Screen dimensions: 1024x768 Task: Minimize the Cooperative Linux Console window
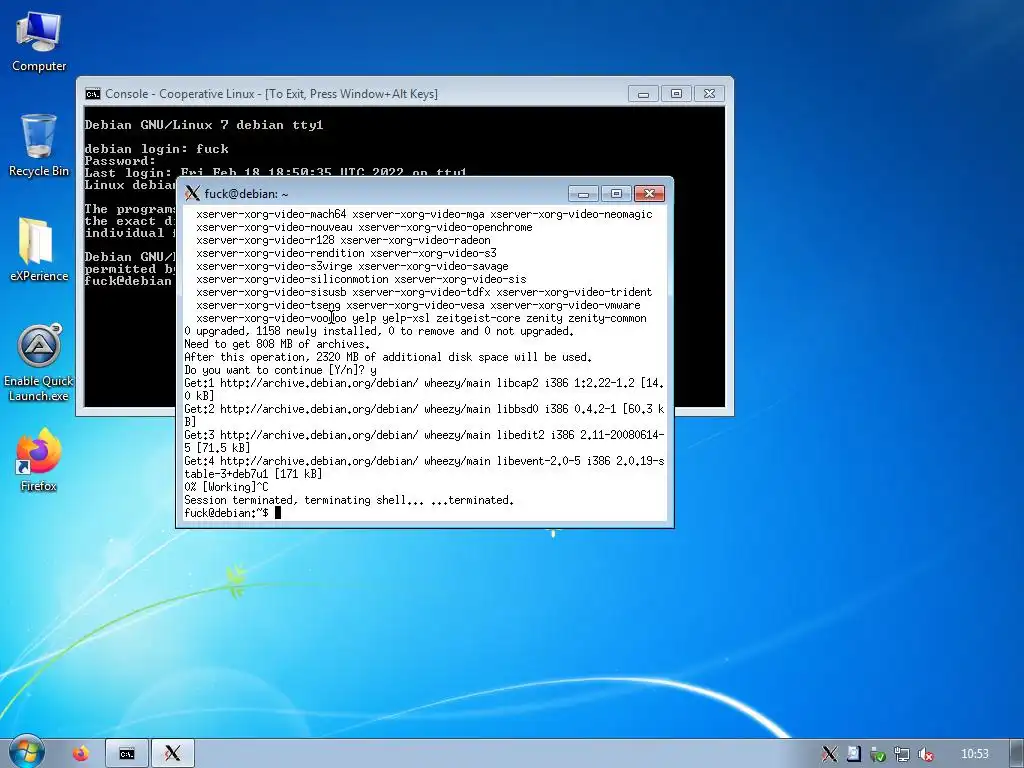click(643, 94)
